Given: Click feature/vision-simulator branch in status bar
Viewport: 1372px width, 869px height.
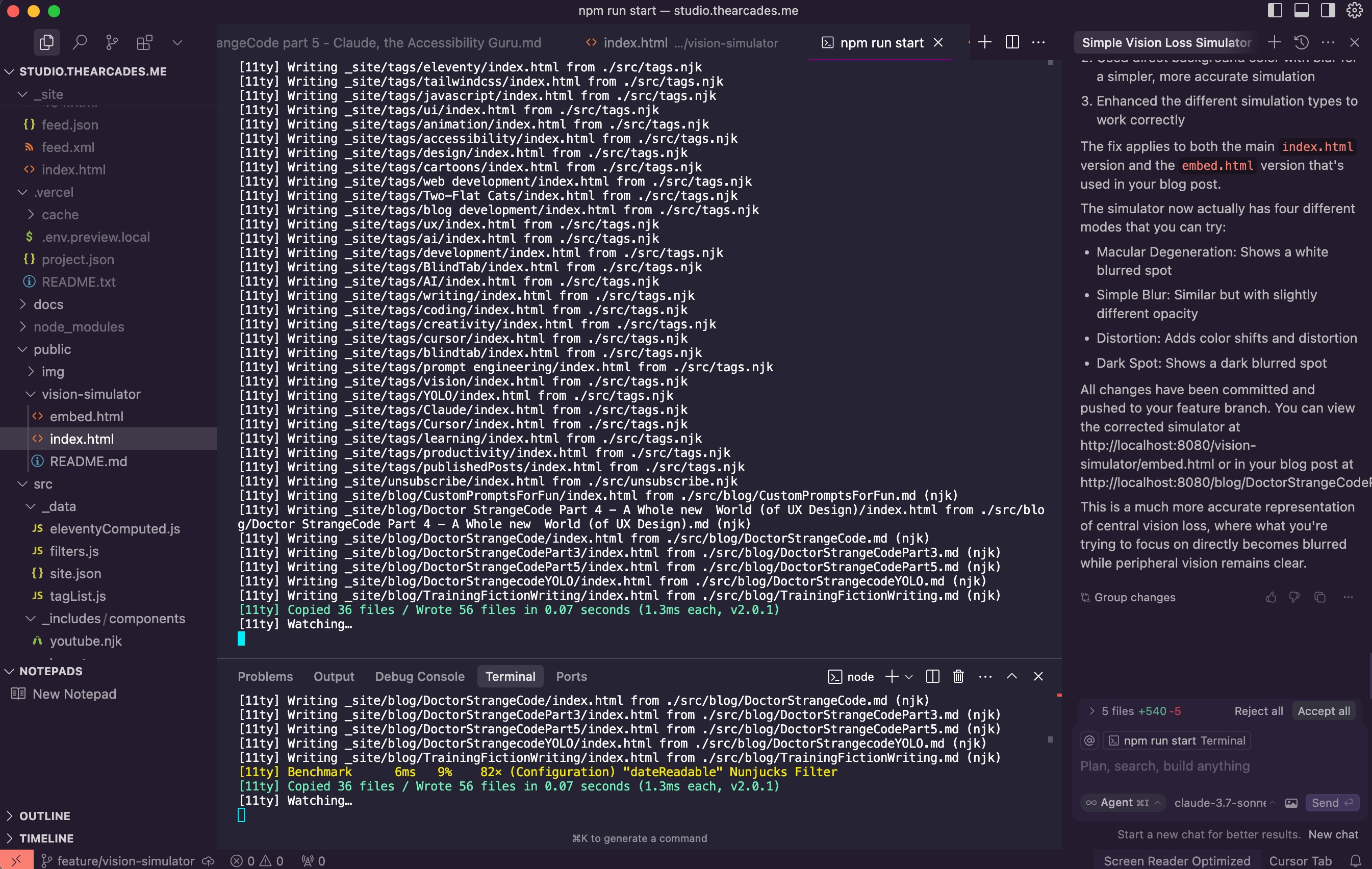Looking at the screenshot, I should 118,860.
